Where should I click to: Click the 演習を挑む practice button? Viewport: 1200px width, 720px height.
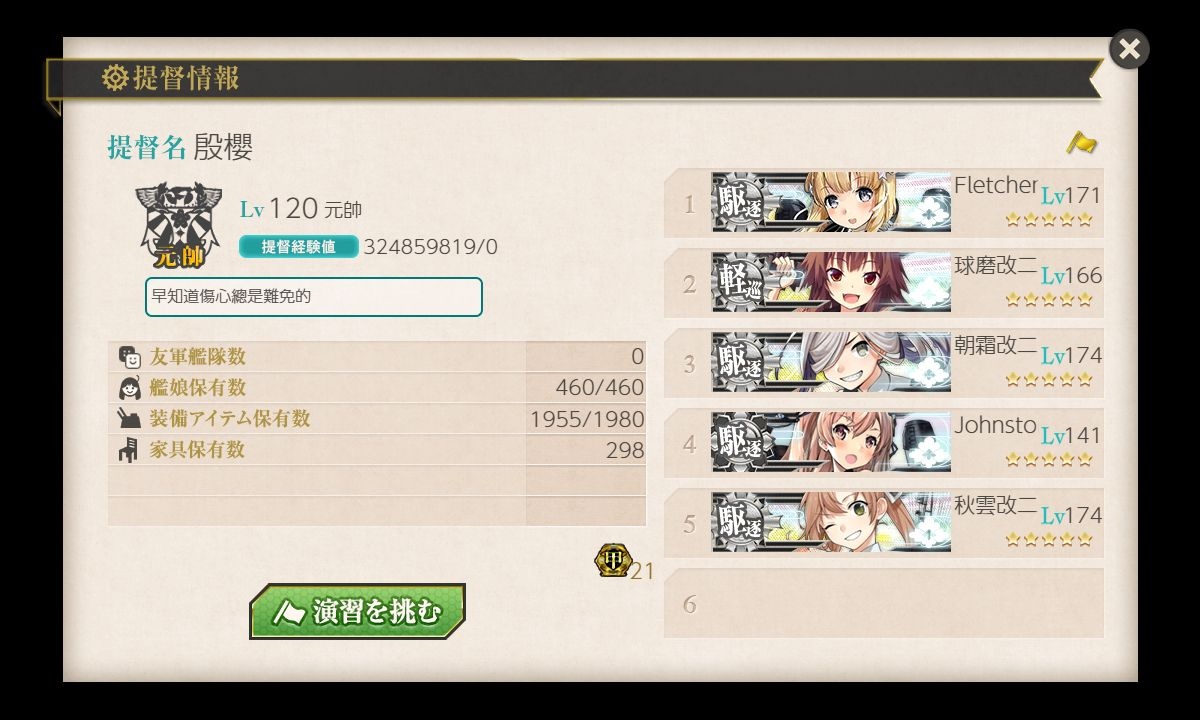(x=357, y=611)
